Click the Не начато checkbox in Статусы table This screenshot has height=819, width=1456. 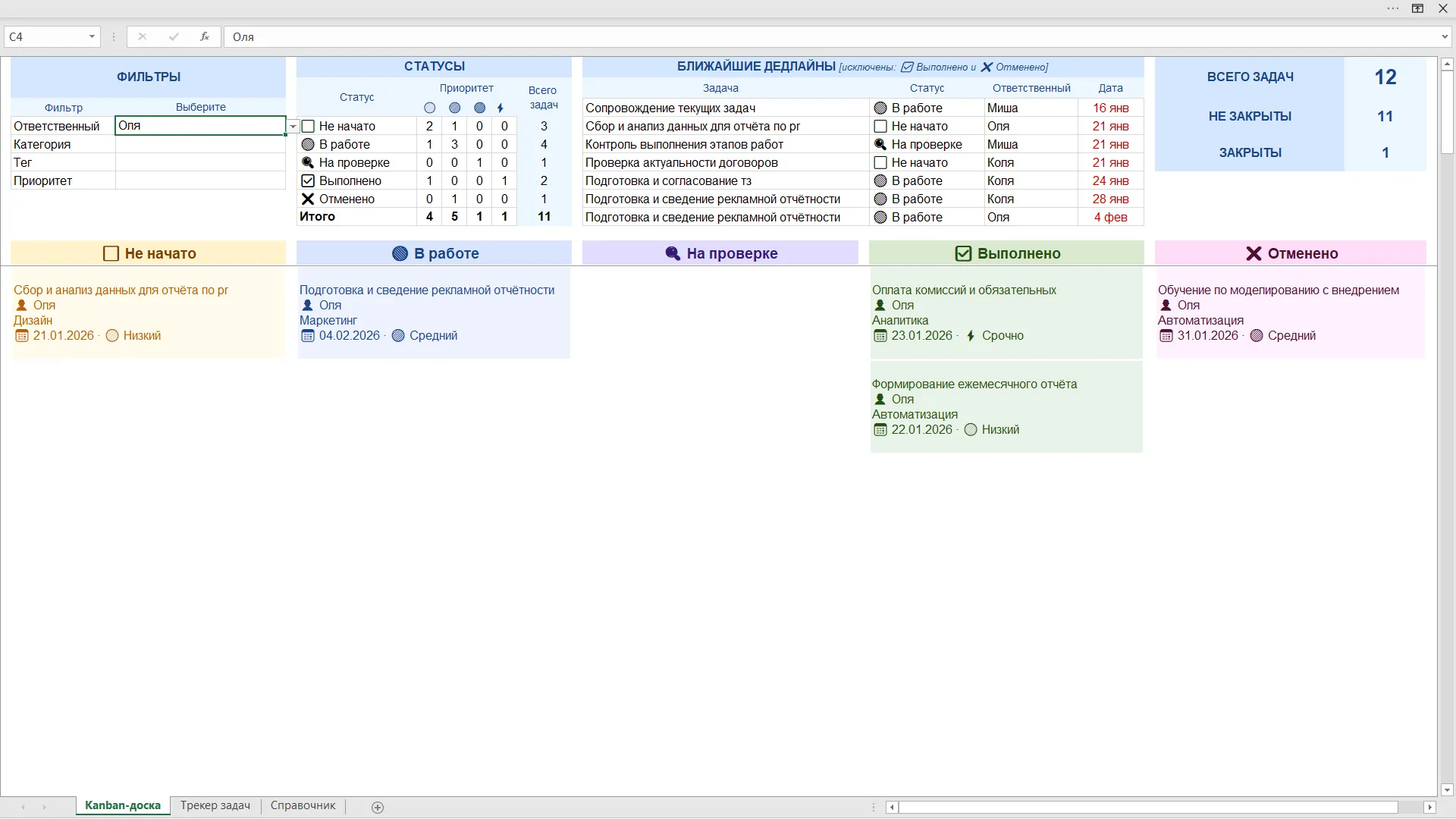[x=308, y=127]
